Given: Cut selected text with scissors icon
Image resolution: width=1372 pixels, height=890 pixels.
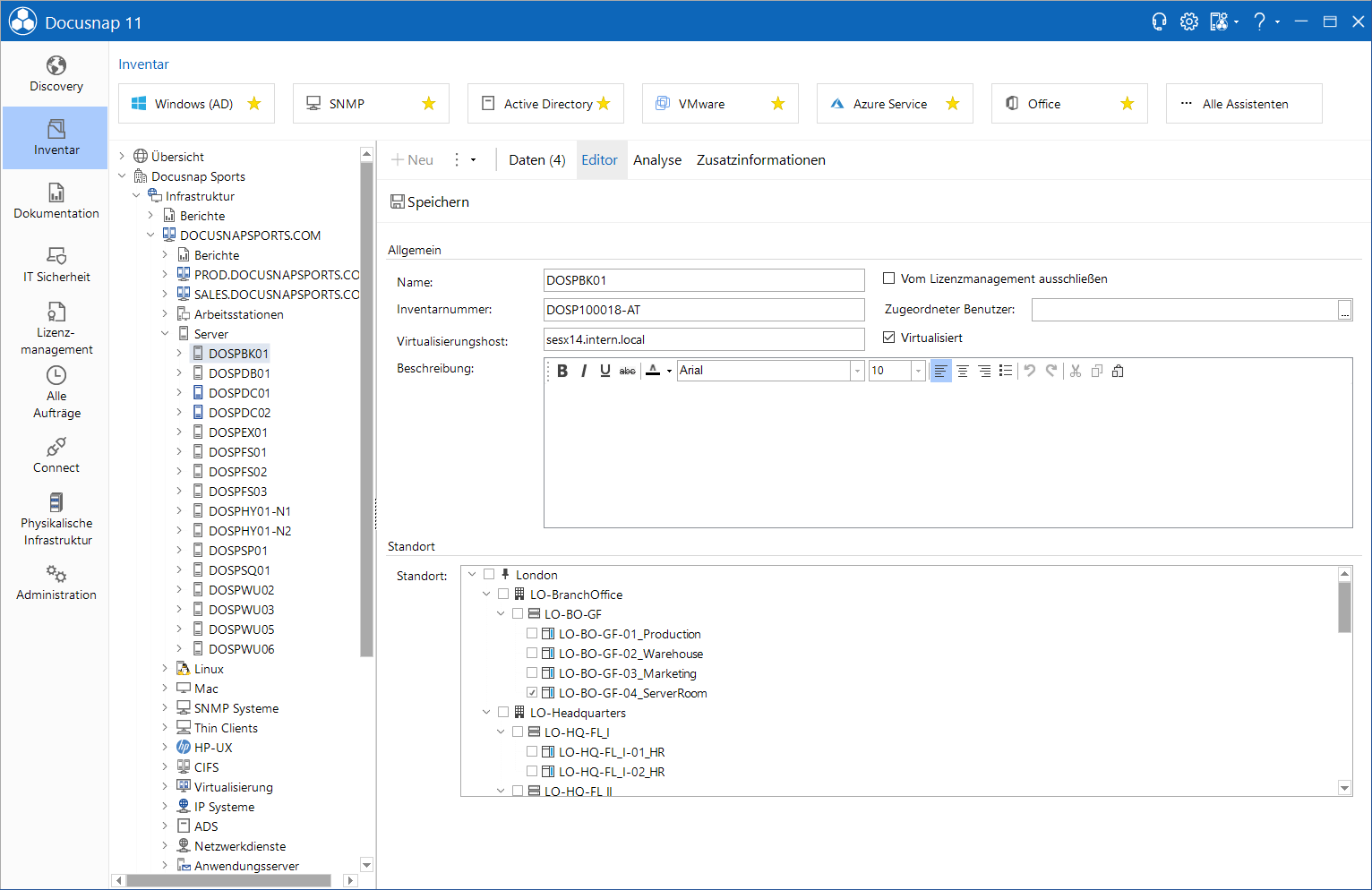Looking at the screenshot, I should click(x=1076, y=371).
